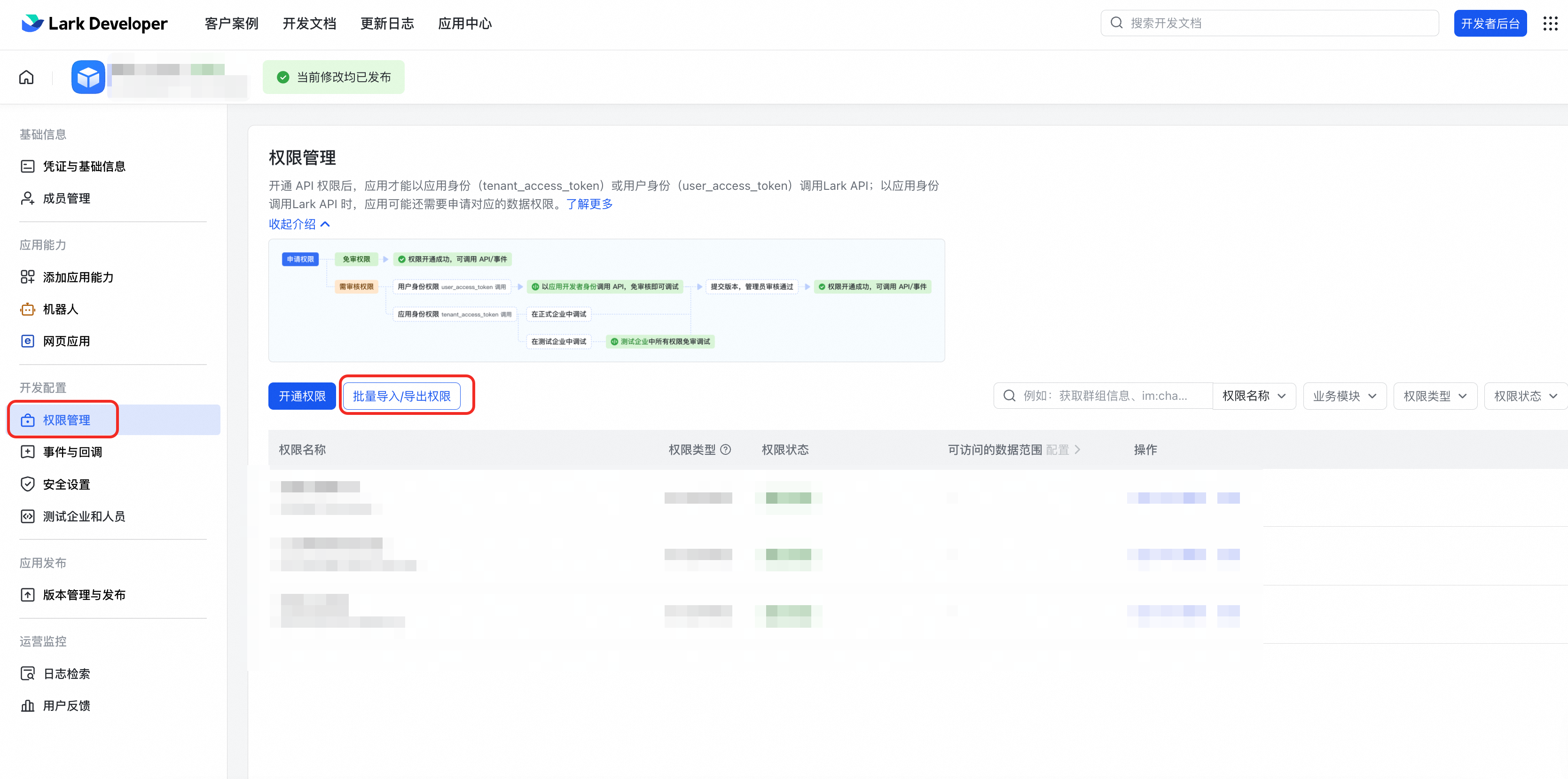Open the 了解更多 link
1568x779 pixels.
pos(589,204)
